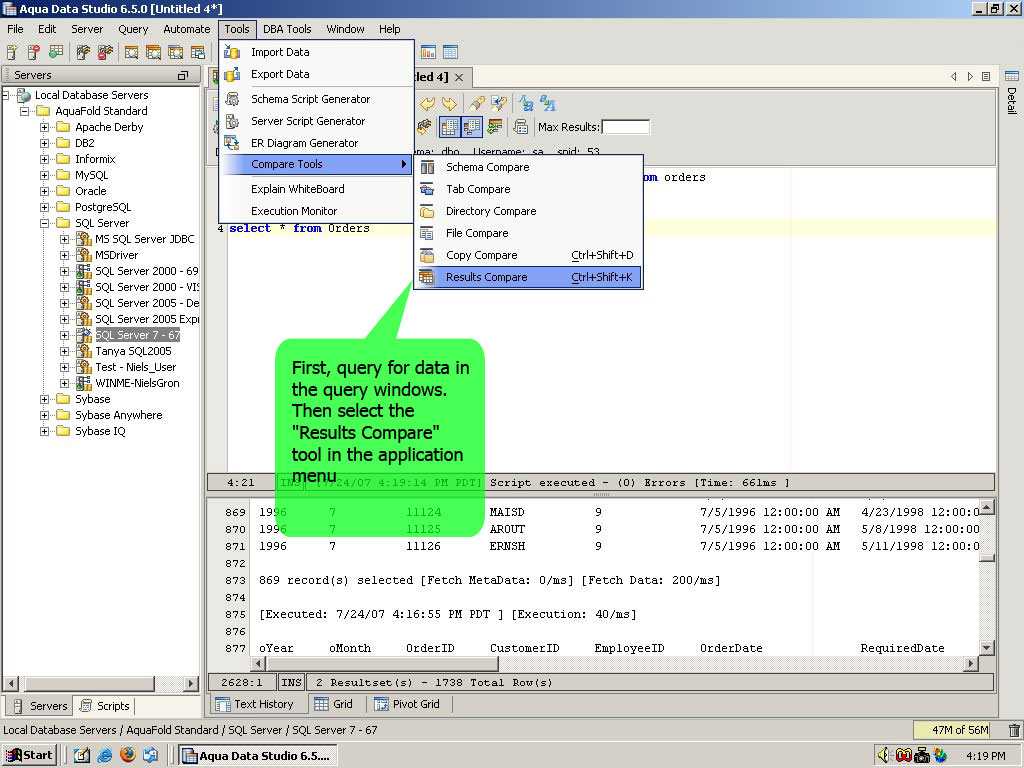Click Servers panel horizontal scrollbar

[101, 684]
